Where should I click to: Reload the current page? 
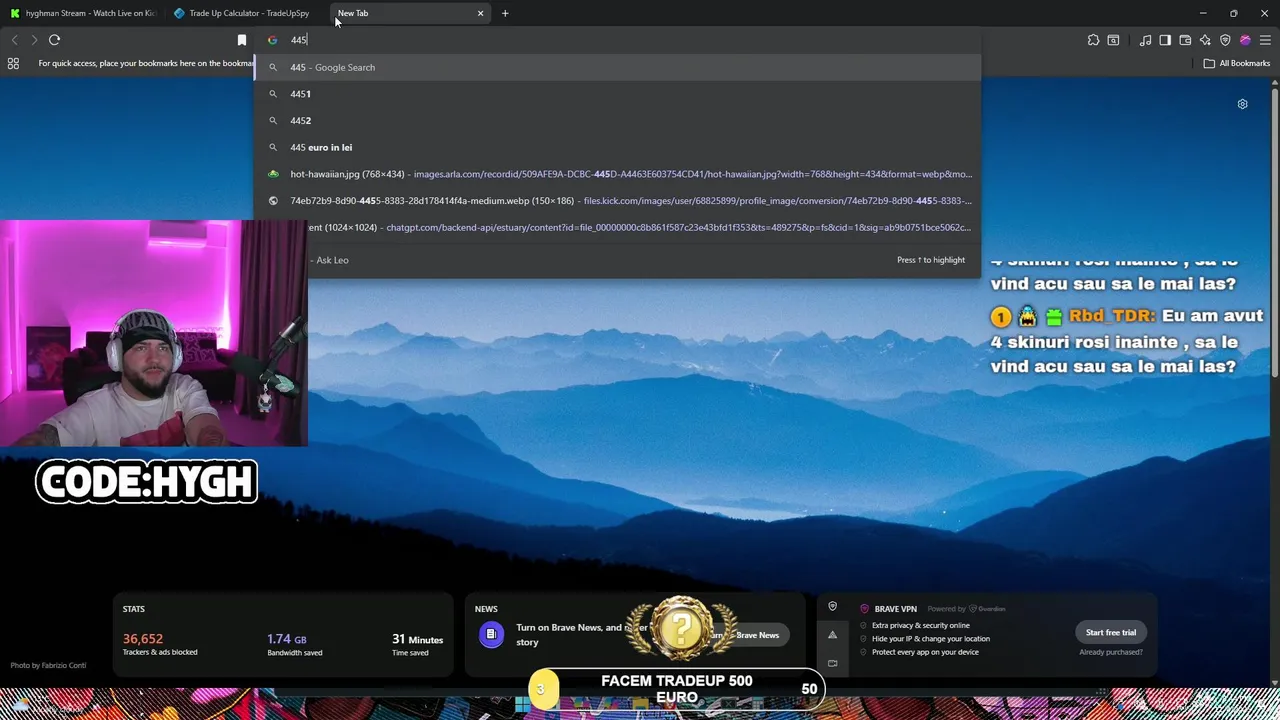point(54,40)
